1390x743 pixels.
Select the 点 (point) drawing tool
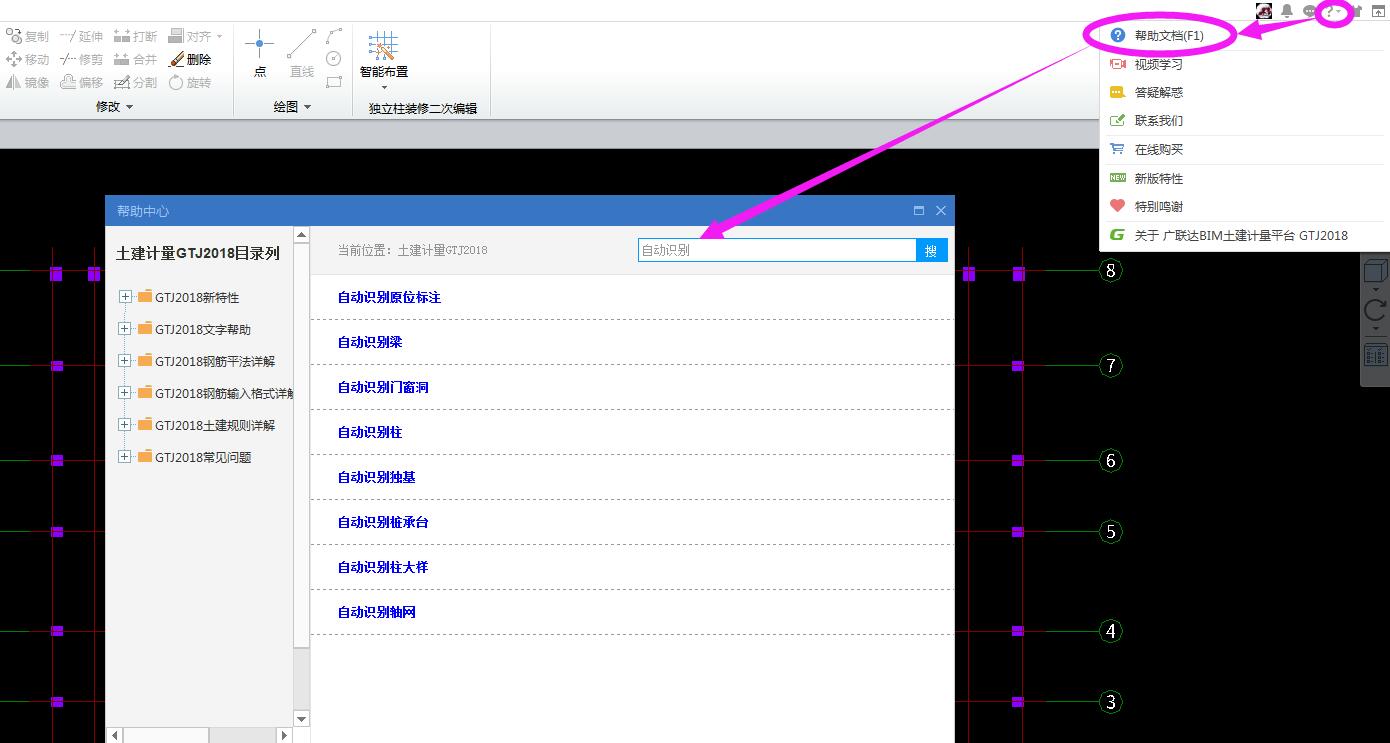(x=260, y=54)
